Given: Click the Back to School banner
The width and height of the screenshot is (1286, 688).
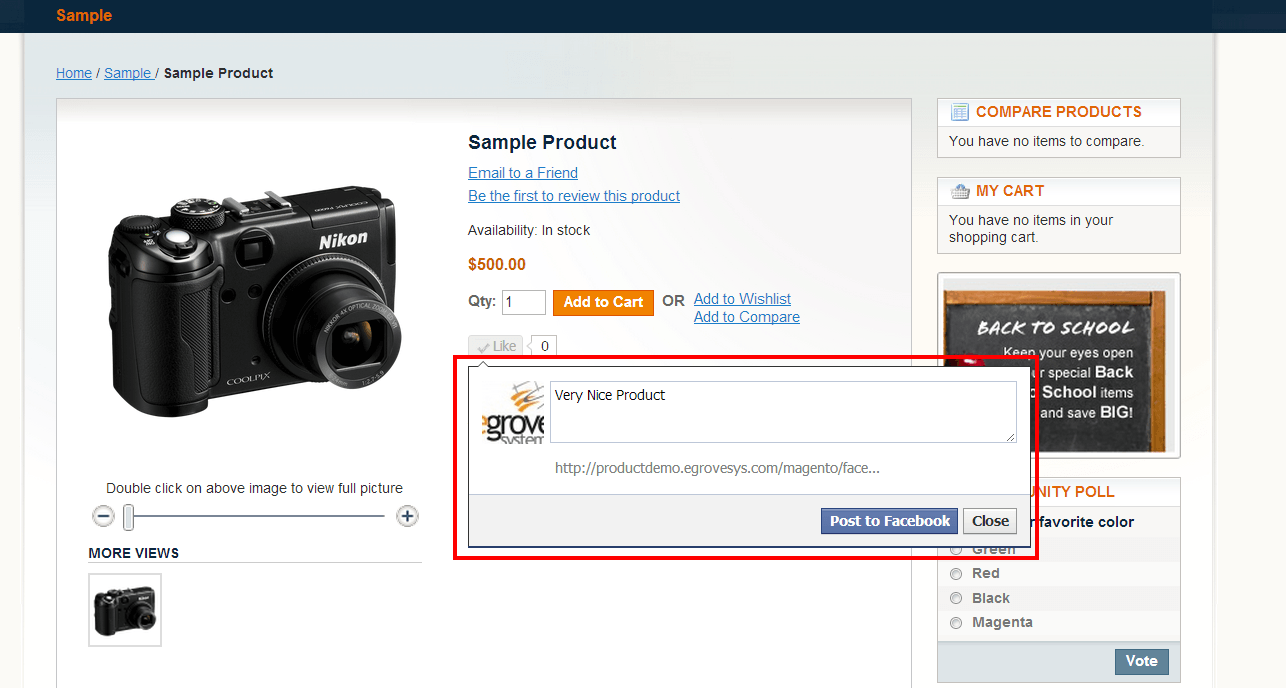Looking at the screenshot, I should [1058, 366].
